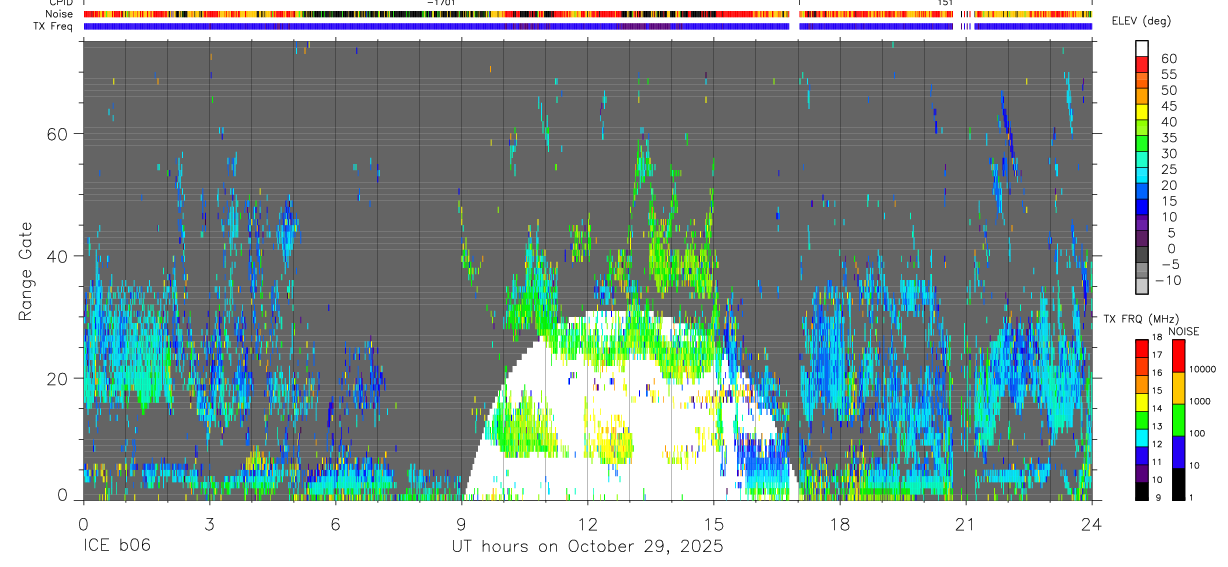1228x567 pixels.
Task: Click the Range Gate y-axis label
Action: (x=25, y=270)
